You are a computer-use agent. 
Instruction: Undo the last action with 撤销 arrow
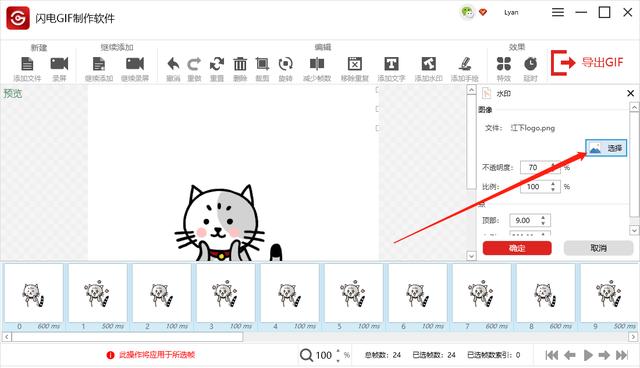point(173,64)
